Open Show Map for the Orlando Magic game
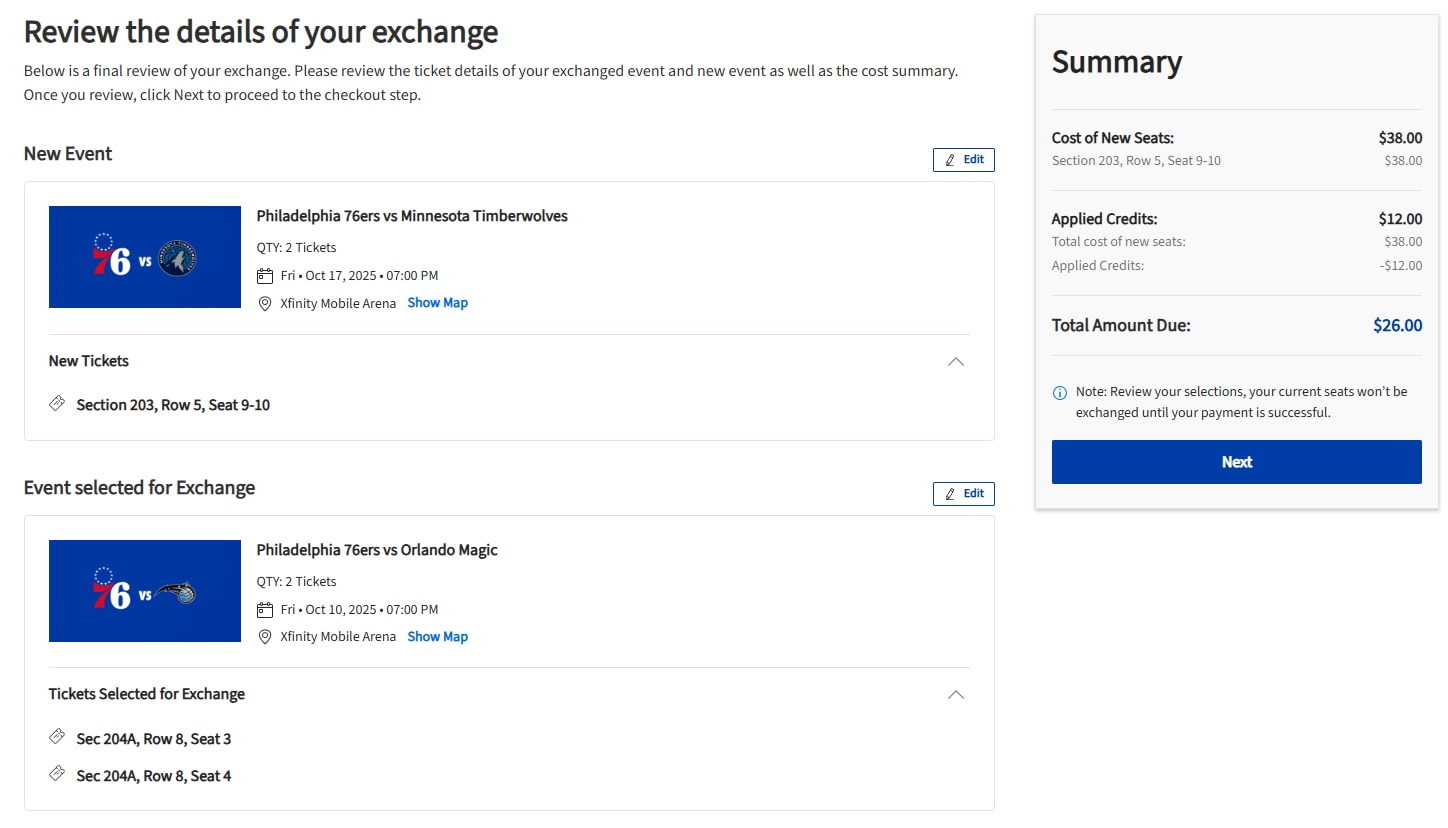This screenshot has height=828, width=1448. pos(437,636)
